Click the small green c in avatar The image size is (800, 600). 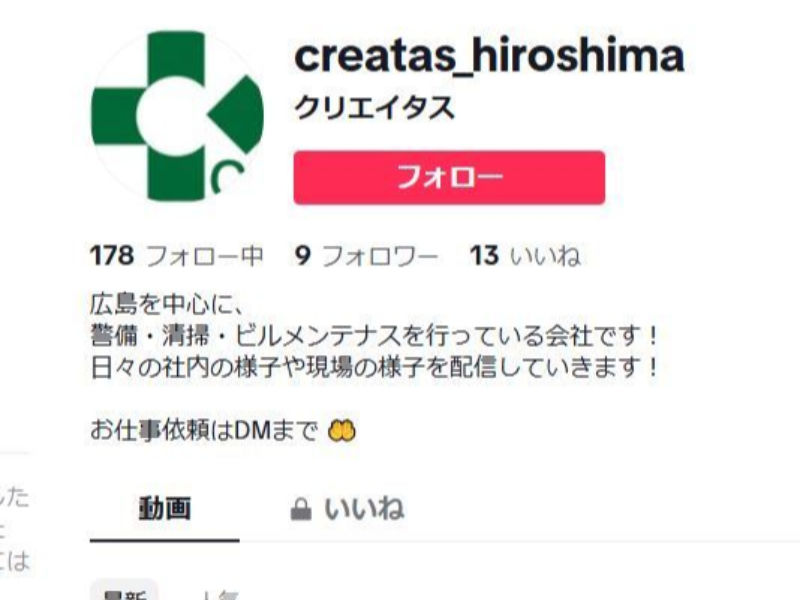tap(227, 178)
